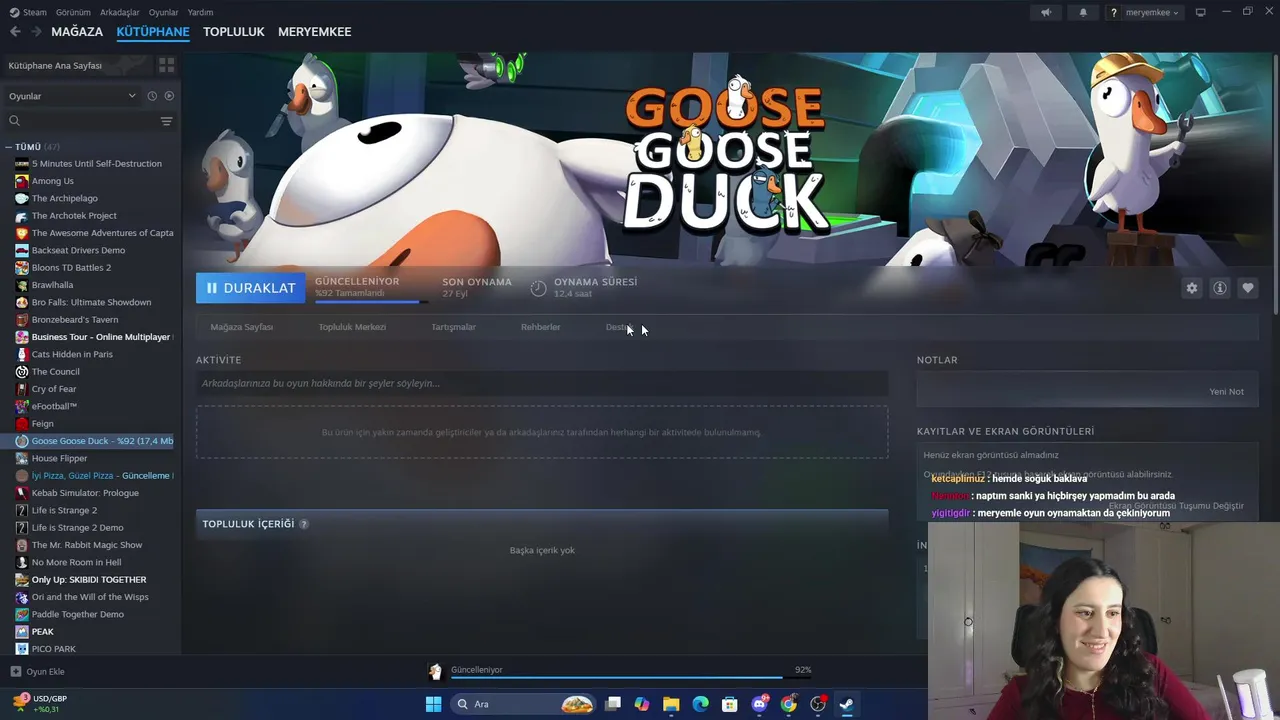This screenshot has width=1280, height=720.
Task: Click Kütüphane Ana Sayfası button
Action: point(78,65)
